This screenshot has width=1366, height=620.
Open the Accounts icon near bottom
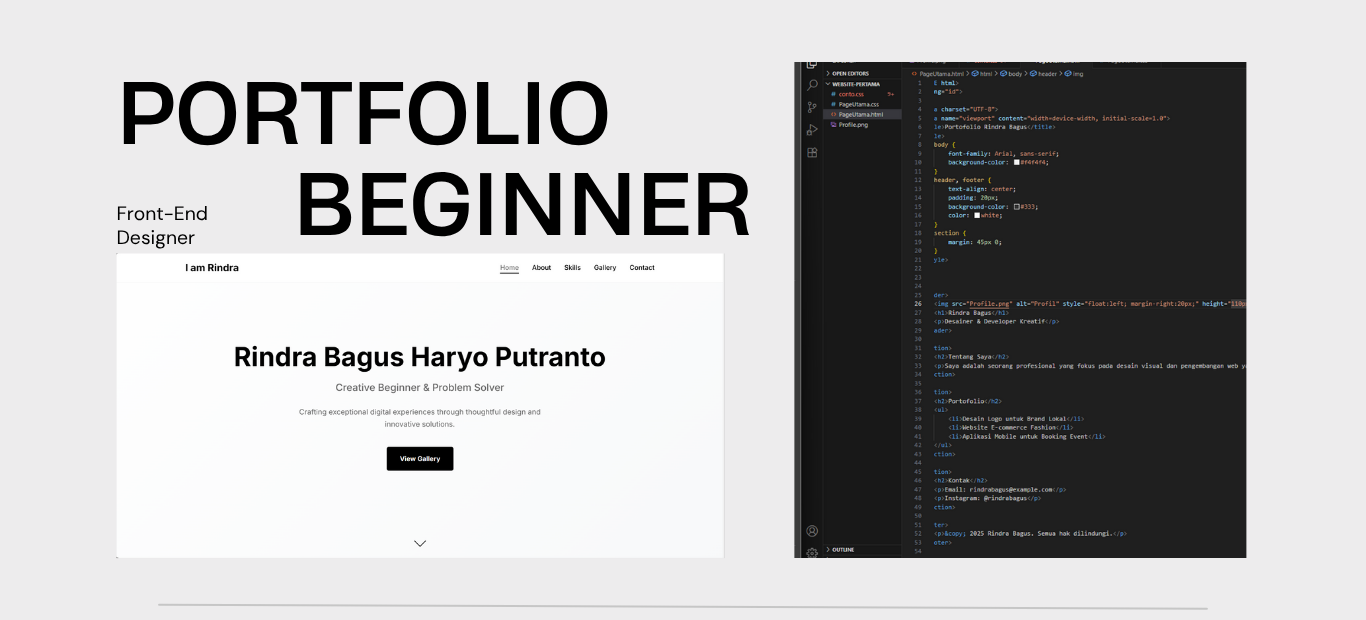[812, 531]
